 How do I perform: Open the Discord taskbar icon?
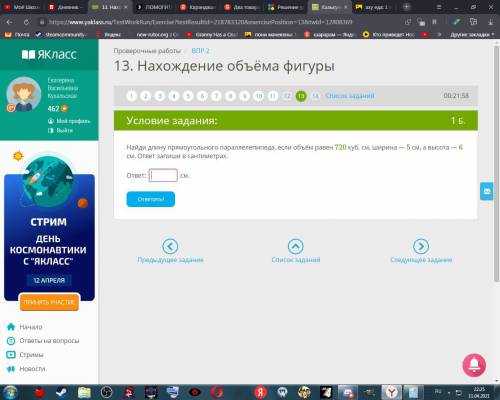coord(348,392)
